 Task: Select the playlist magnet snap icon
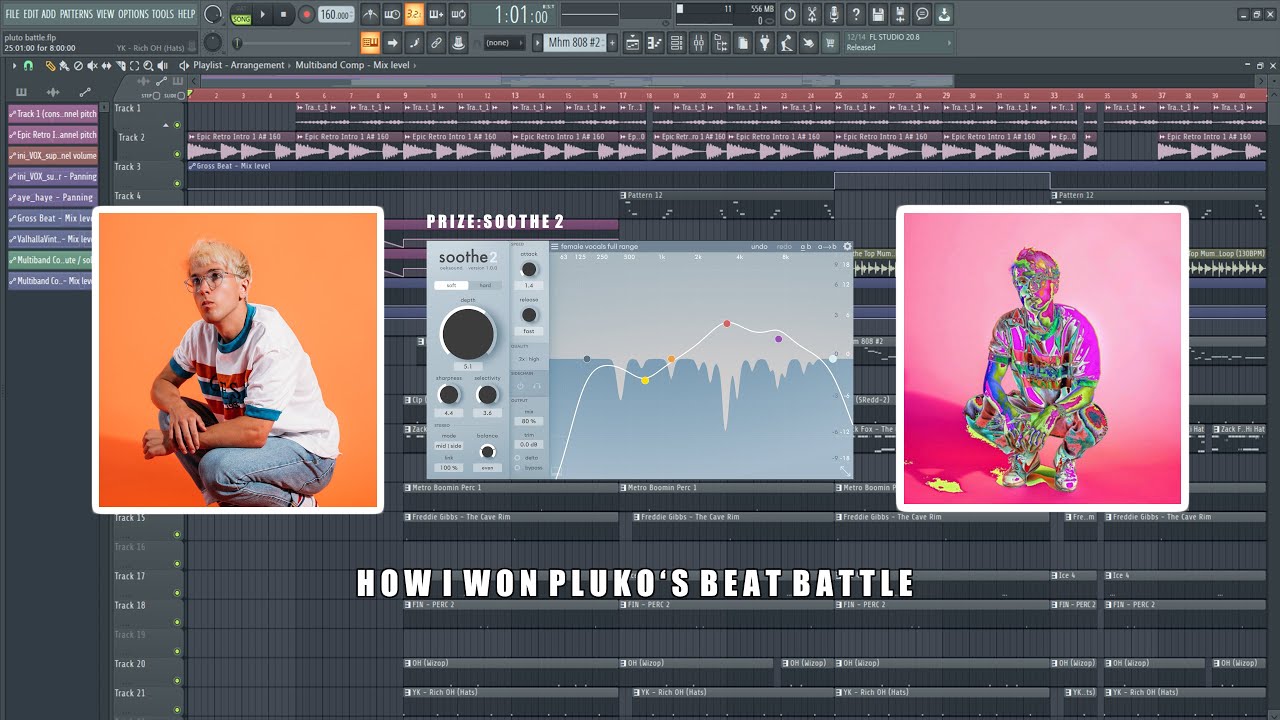point(28,65)
